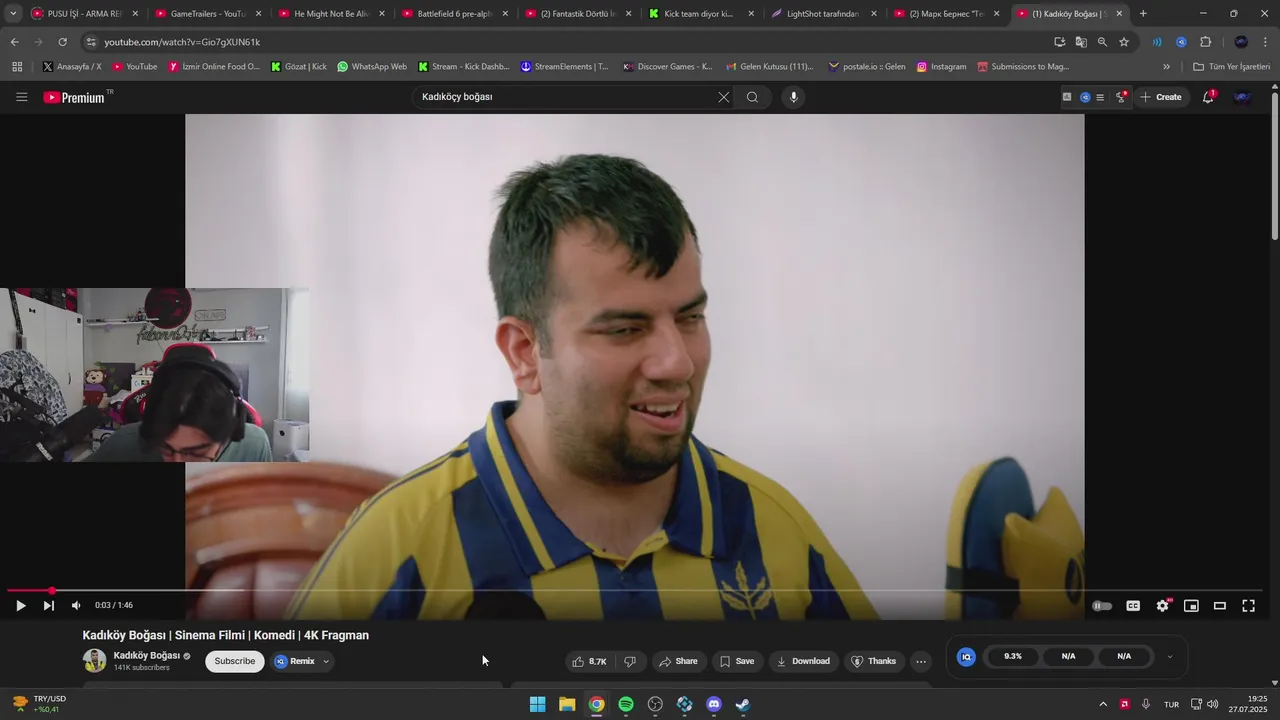Open Spotify from the taskbar
Viewport: 1280px width, 720px height.
[x=626, y=704]
